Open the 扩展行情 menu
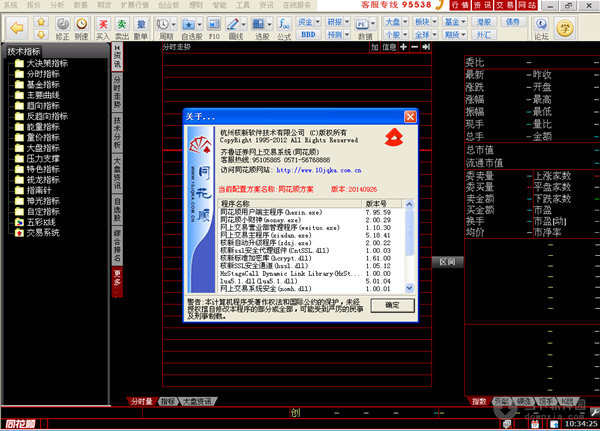 pos(134,5)
